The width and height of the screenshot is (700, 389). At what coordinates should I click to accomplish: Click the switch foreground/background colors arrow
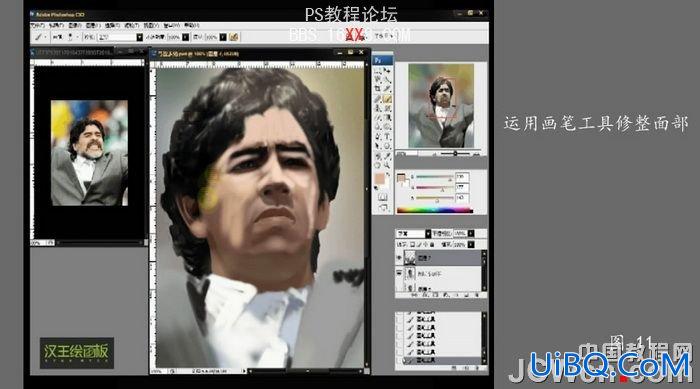pos(388,174)
